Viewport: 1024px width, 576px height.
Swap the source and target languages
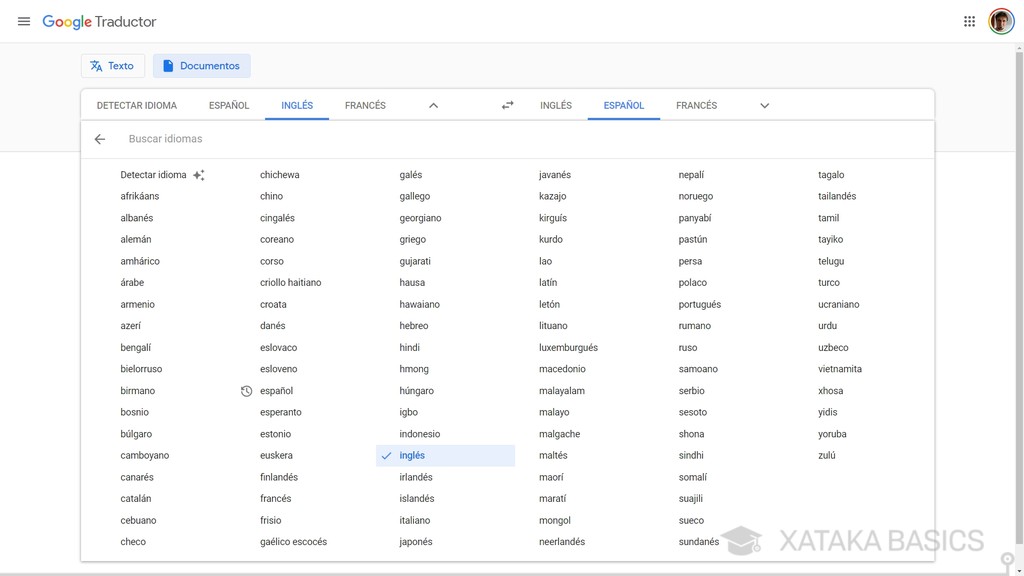pos(507,104)
